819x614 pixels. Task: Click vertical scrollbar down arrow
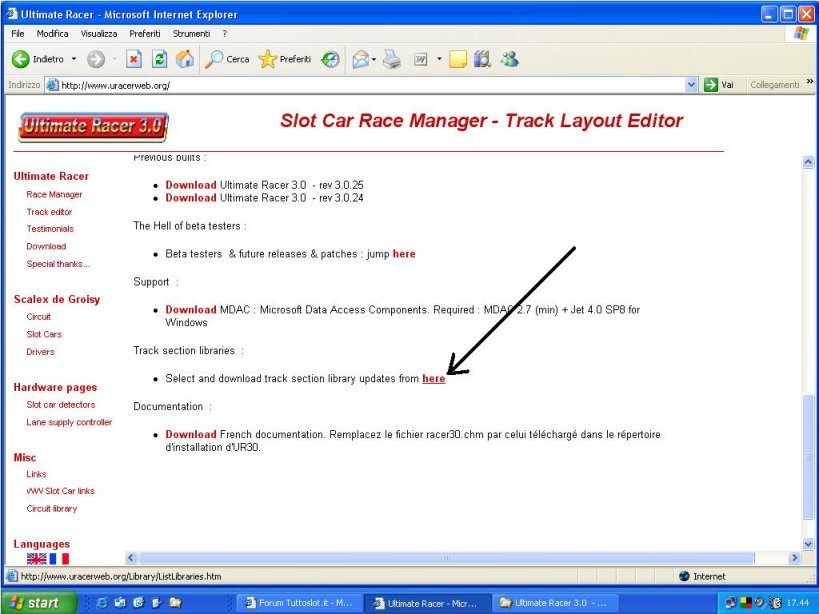click(808, 545)
